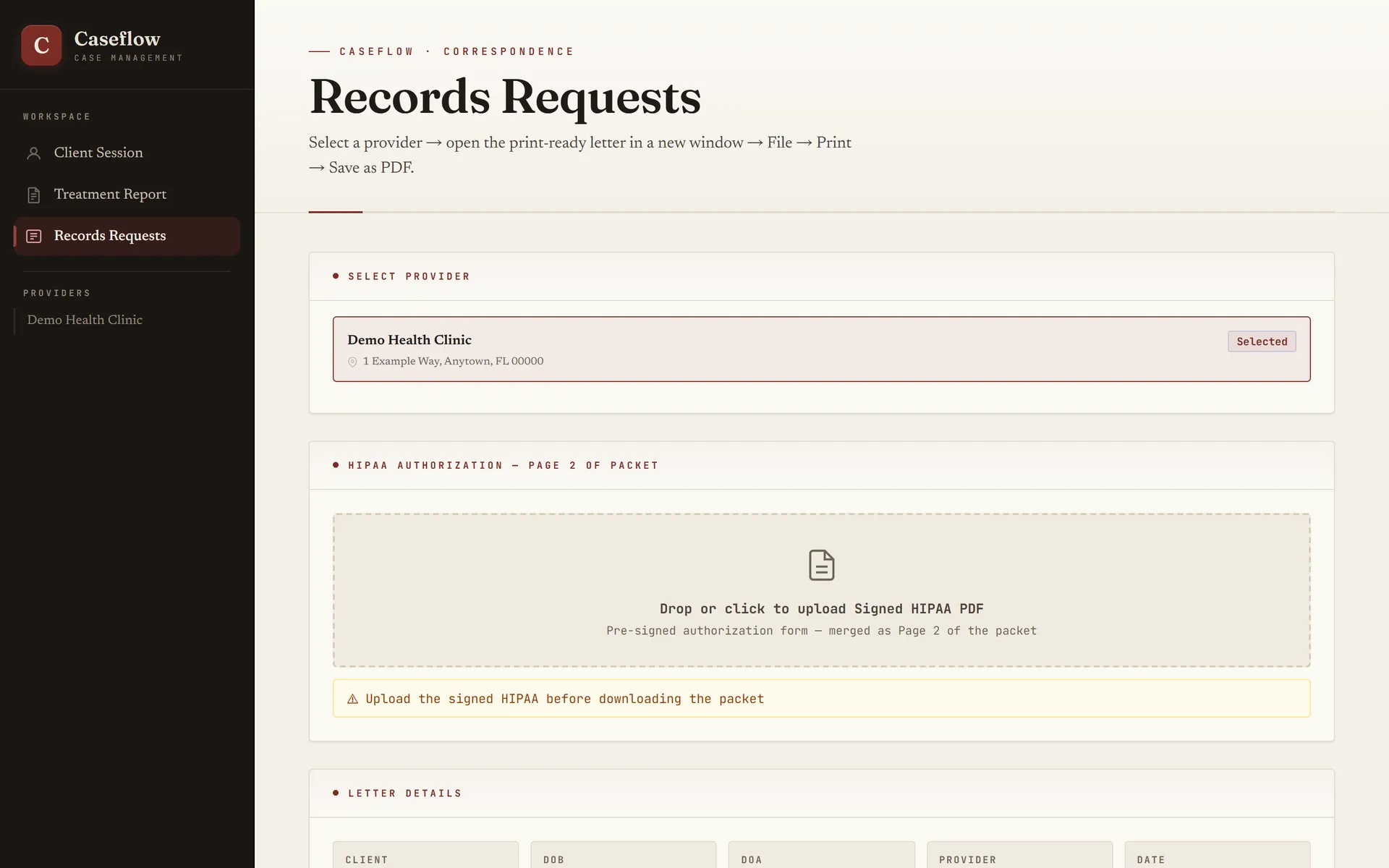This screenshot has height=868, width=1389.
Task: Click the Select Provider section header
Action: 409,276
